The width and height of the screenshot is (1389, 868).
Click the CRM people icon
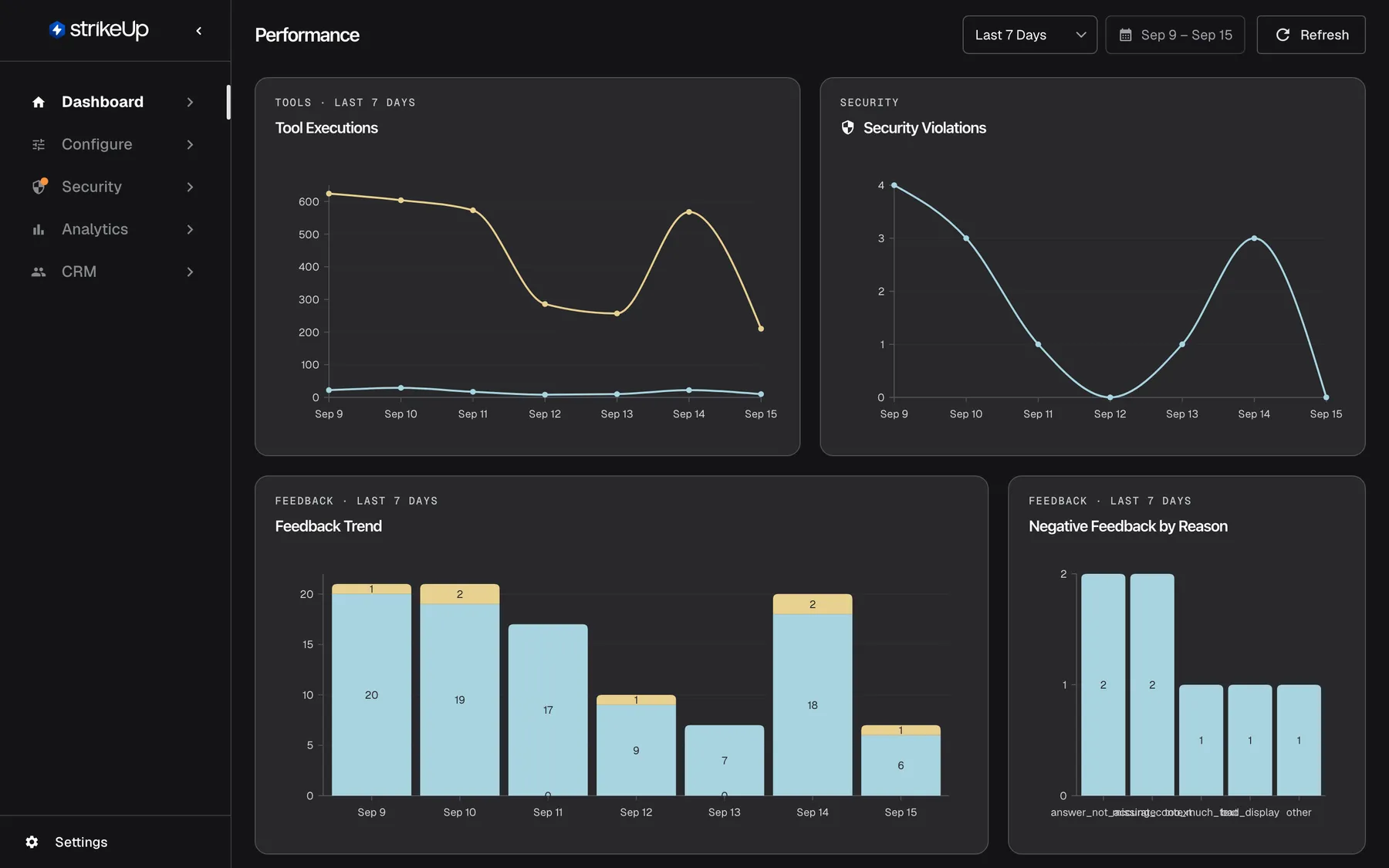[39, 272]
